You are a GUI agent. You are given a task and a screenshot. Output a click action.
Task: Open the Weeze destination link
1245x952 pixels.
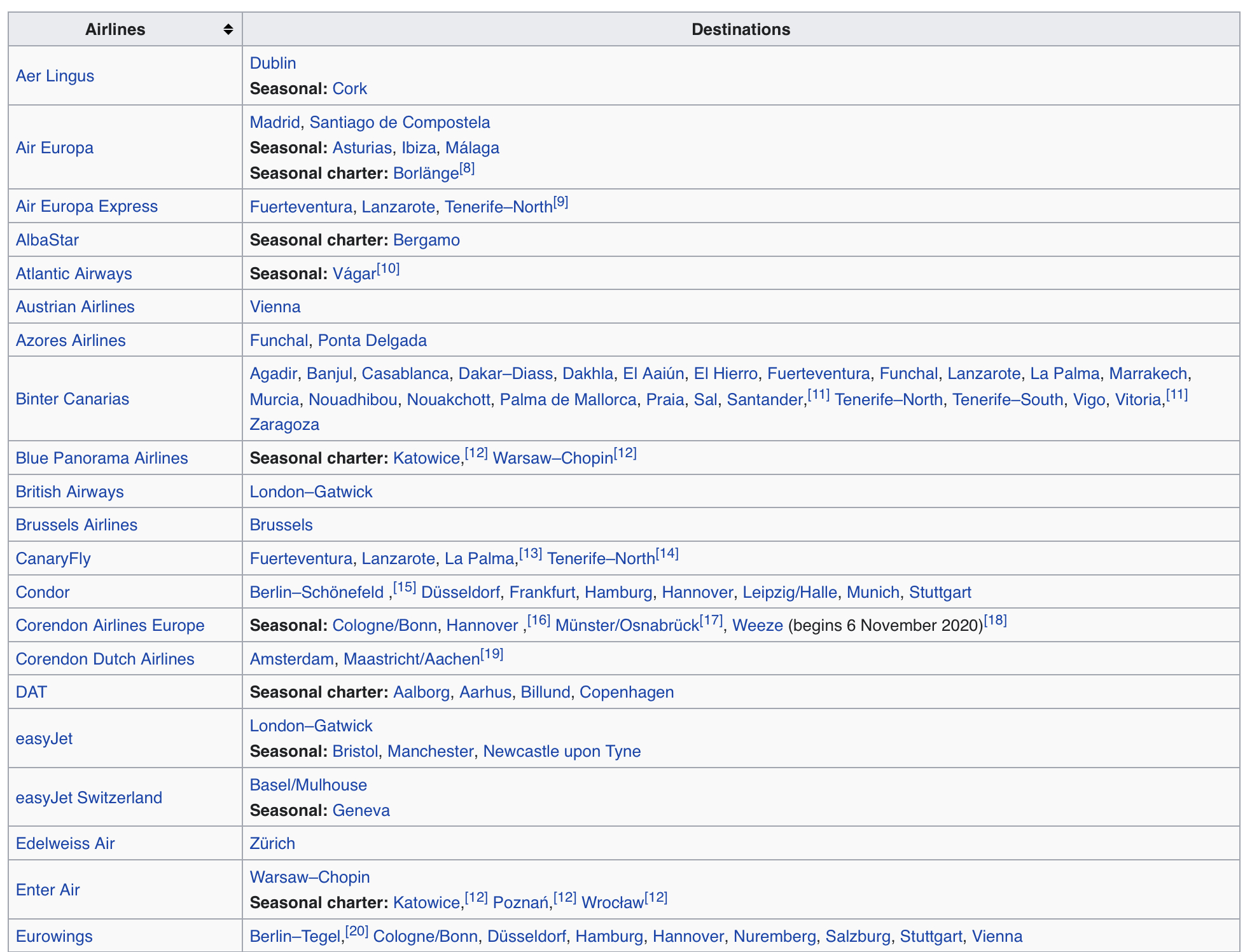[757, 625]
